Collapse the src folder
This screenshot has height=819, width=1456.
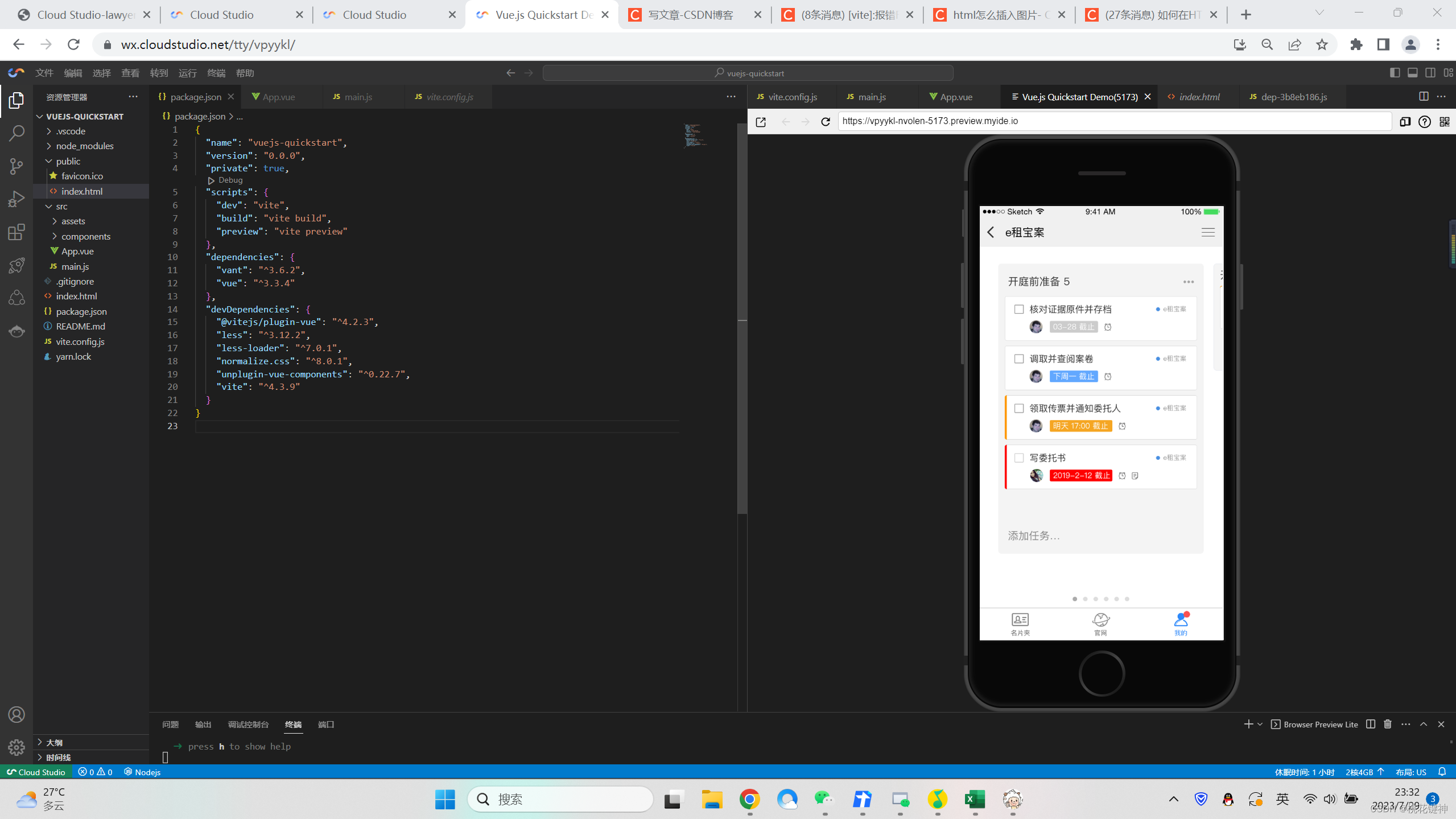coord(61,206)
